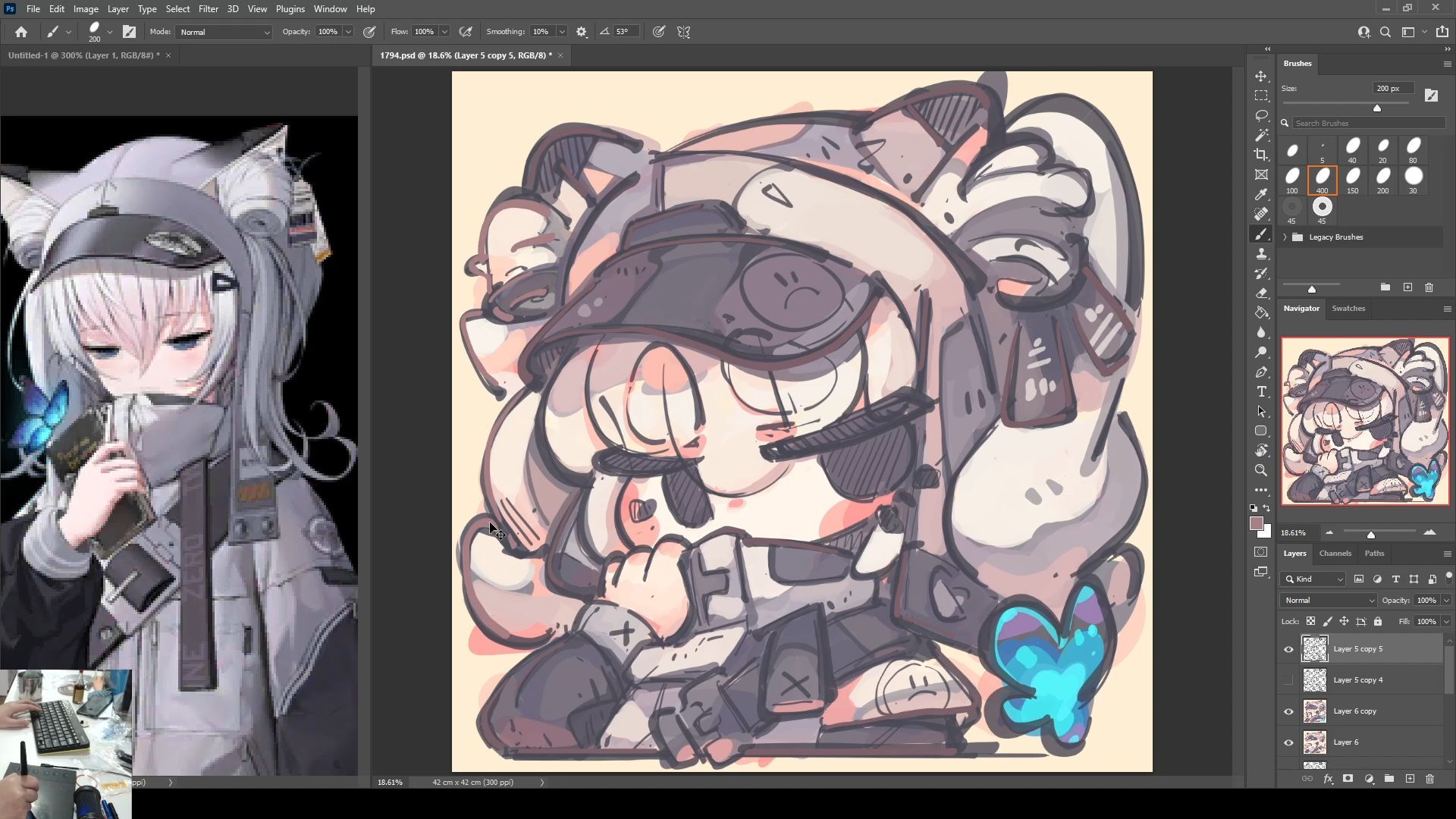The image size is (1456, 819).
Task: Open the brush Mode dropdown
Action: tap(224, 32)
